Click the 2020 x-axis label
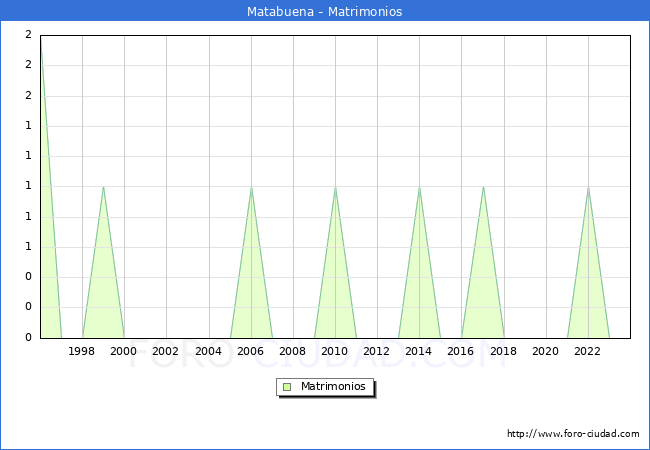This screenshot has width=650, height=450. [x=545, y=351]
